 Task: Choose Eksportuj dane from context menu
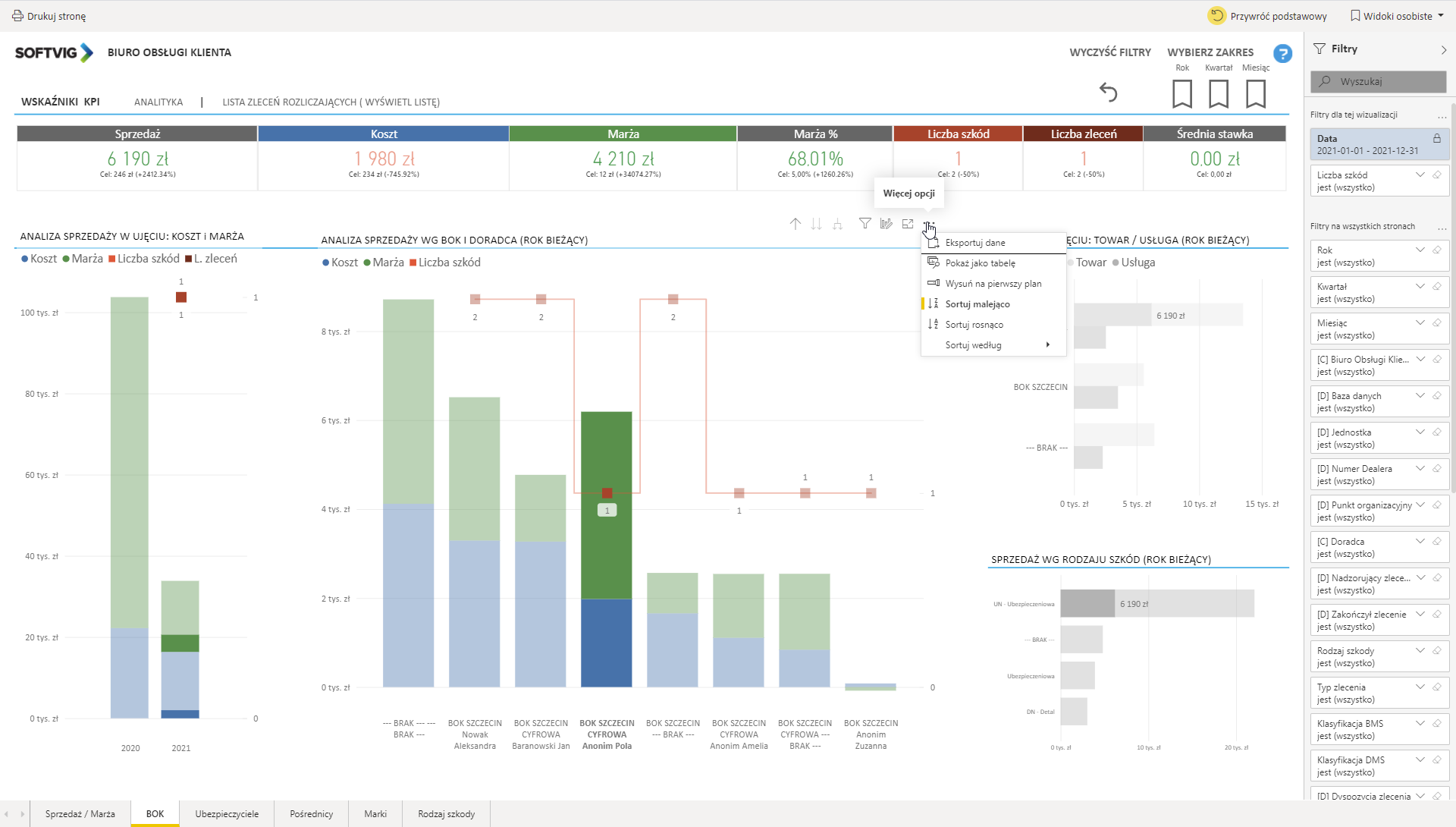click(975, 243)
